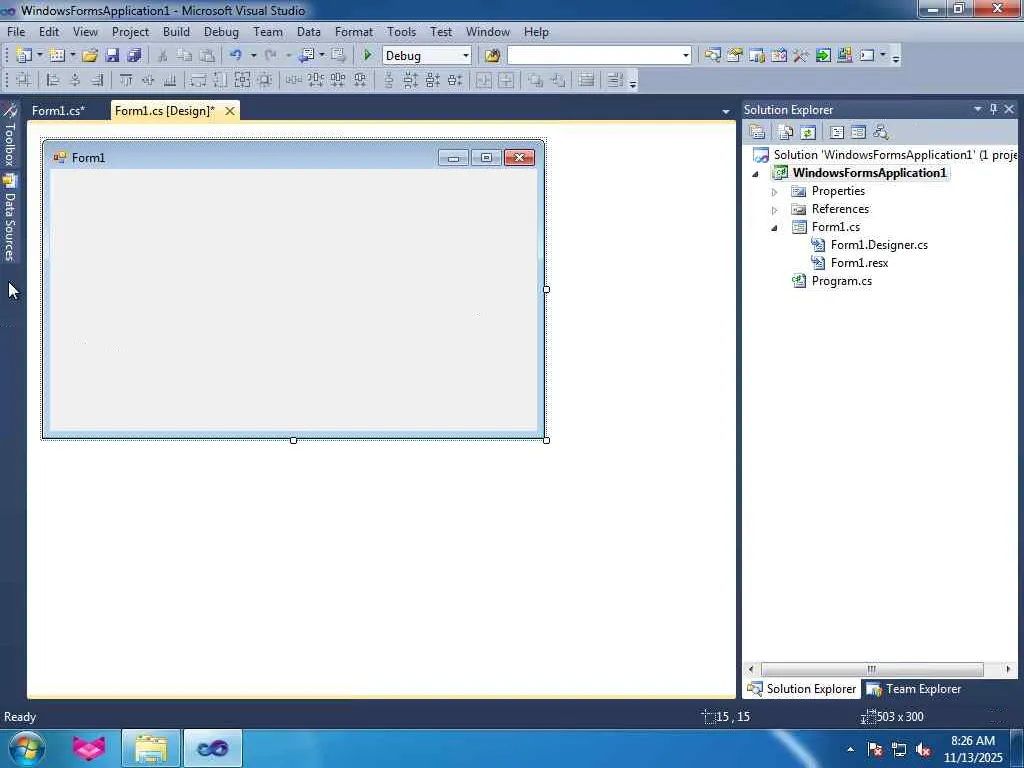Click the Undo arrow icon

click(x=236, y=56)
